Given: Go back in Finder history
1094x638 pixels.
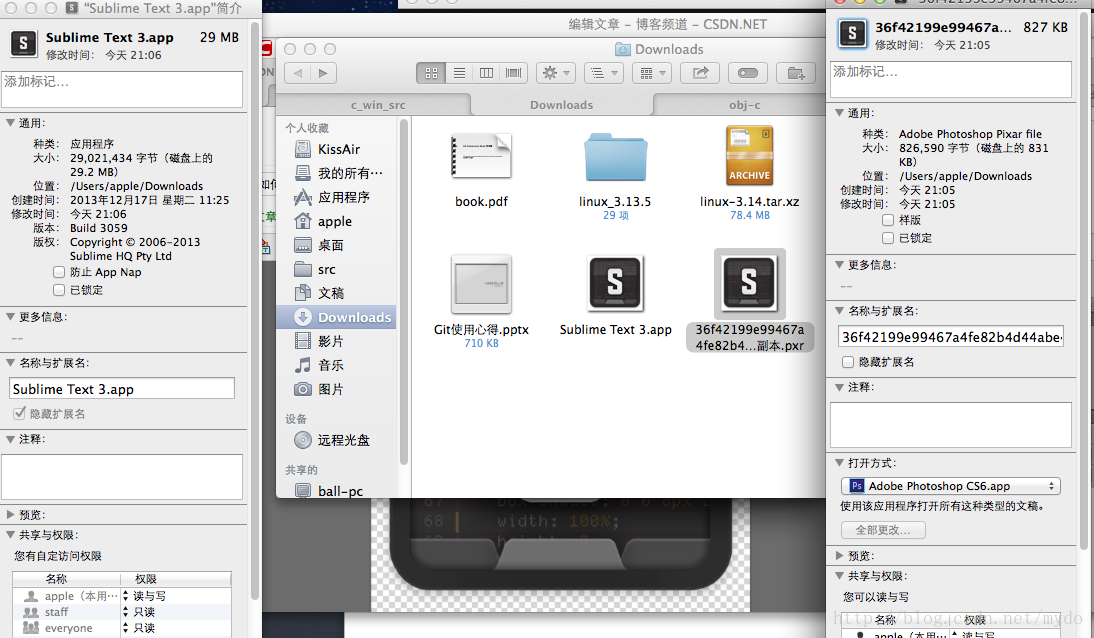Looking at the screenshot, I should (298, 73).
